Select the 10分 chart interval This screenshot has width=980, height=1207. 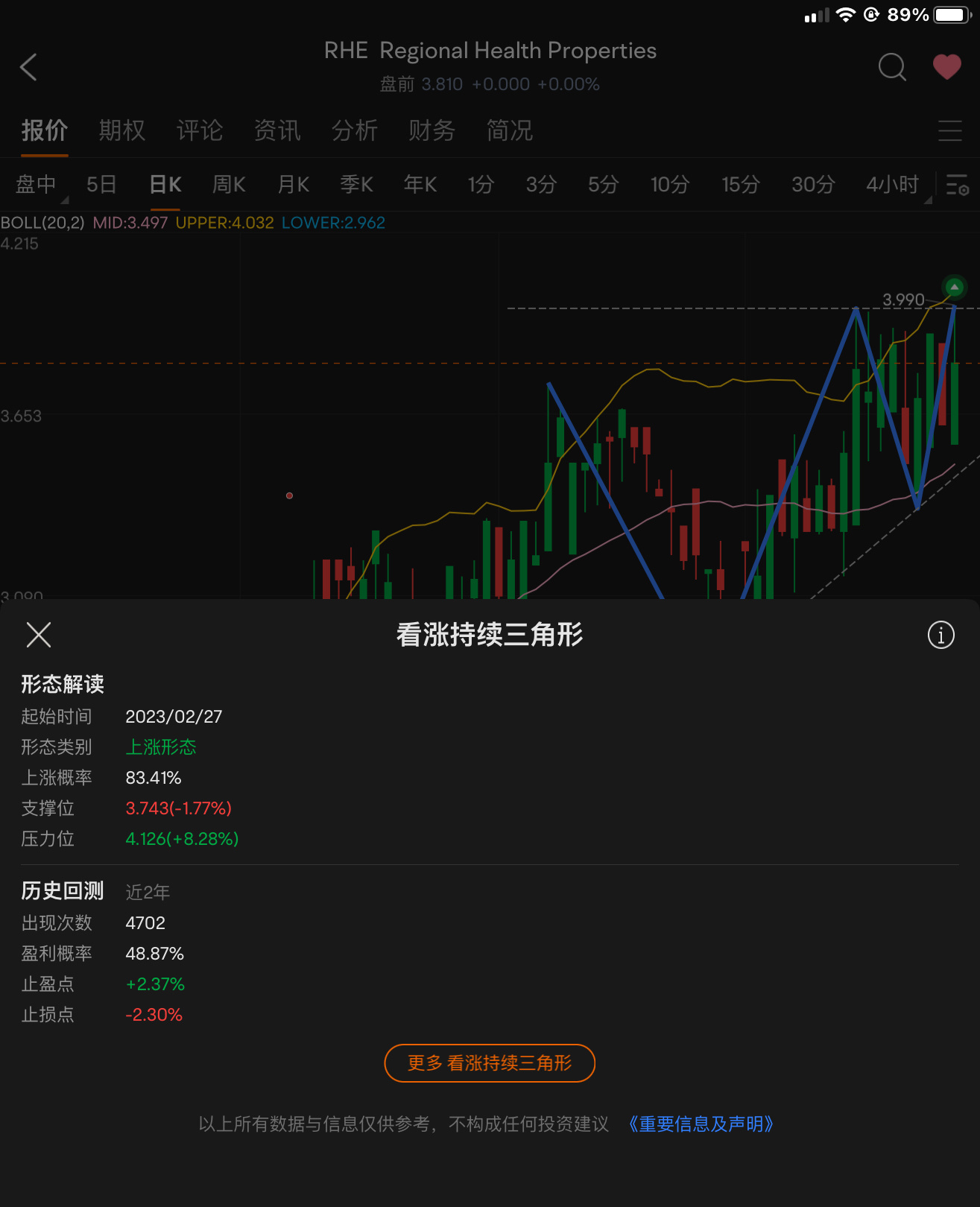pyautogui.click(x=669, y=184)
